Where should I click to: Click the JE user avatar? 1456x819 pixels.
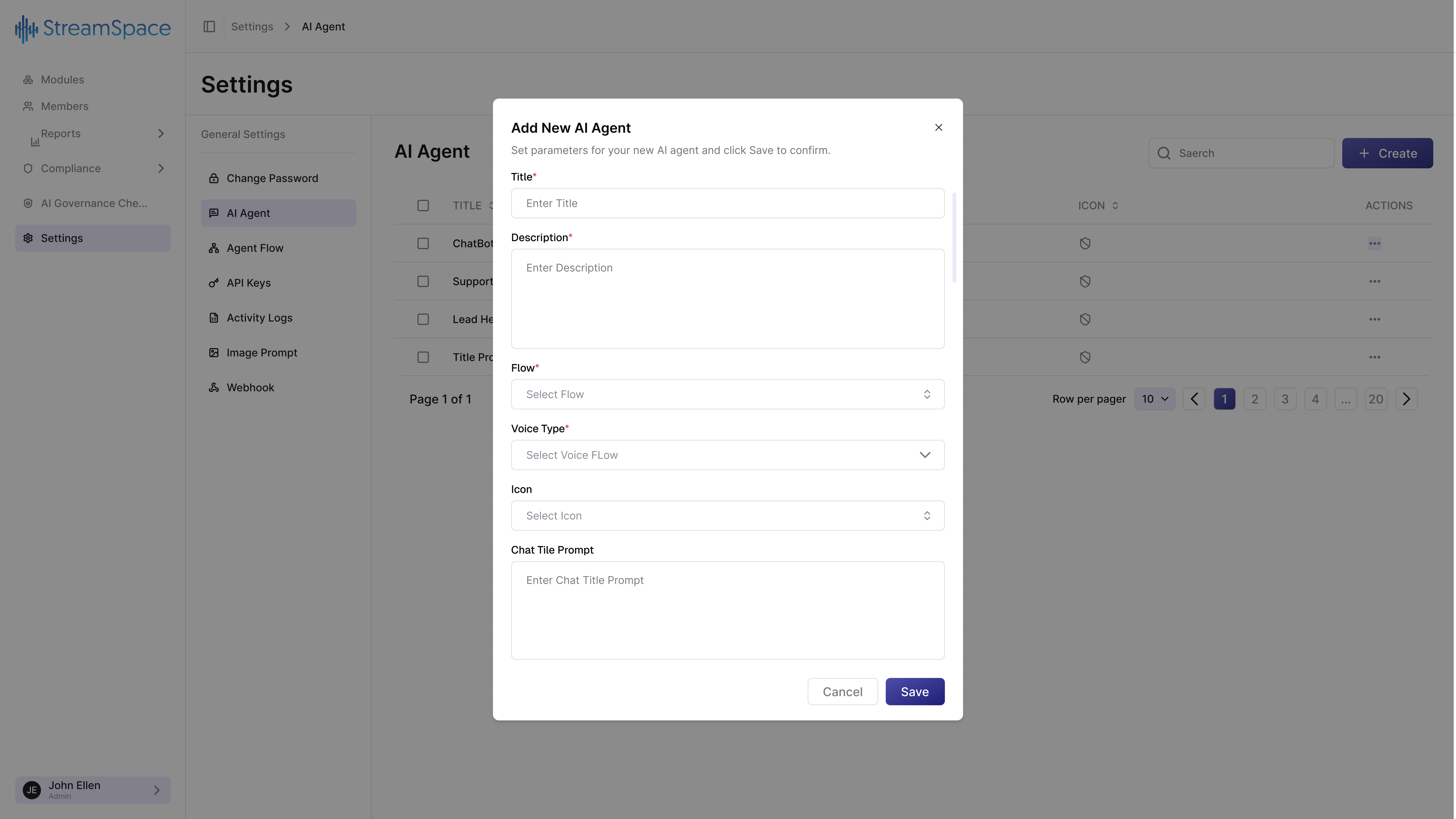click(x=32, y=790)
